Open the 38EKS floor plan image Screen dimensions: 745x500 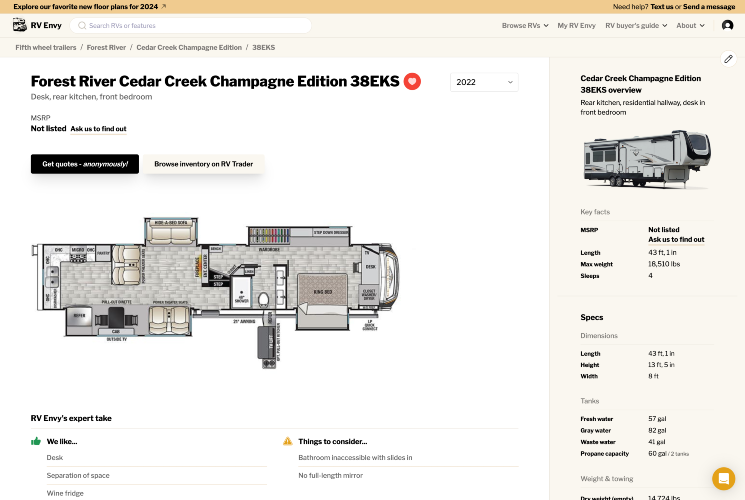pyautogui.click(x=216, y=293)
